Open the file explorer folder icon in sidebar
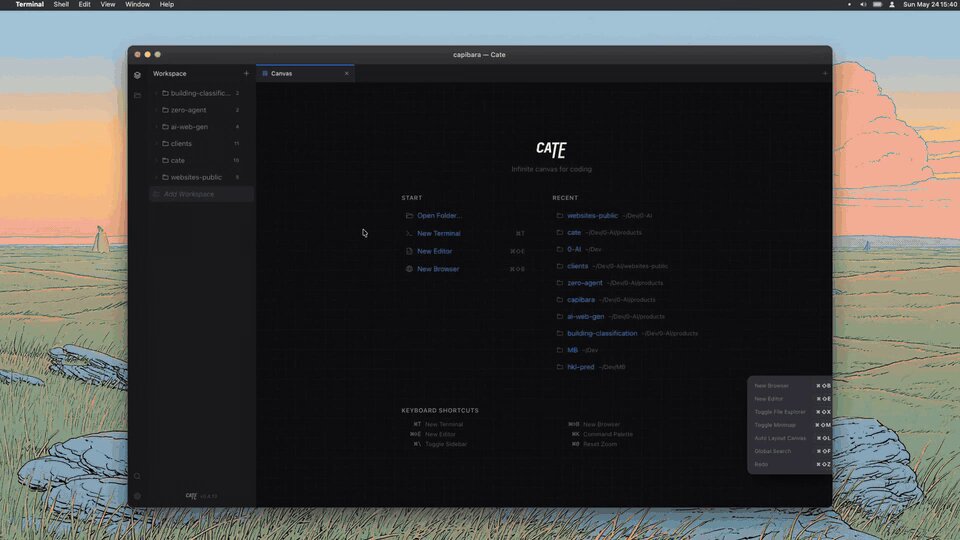The height and width of the screenshot is (540, 960). click(137, 96)
